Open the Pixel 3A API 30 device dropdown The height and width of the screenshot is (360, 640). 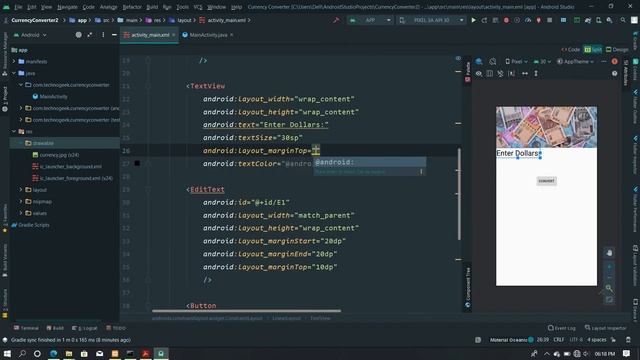[x=432, y=20]
